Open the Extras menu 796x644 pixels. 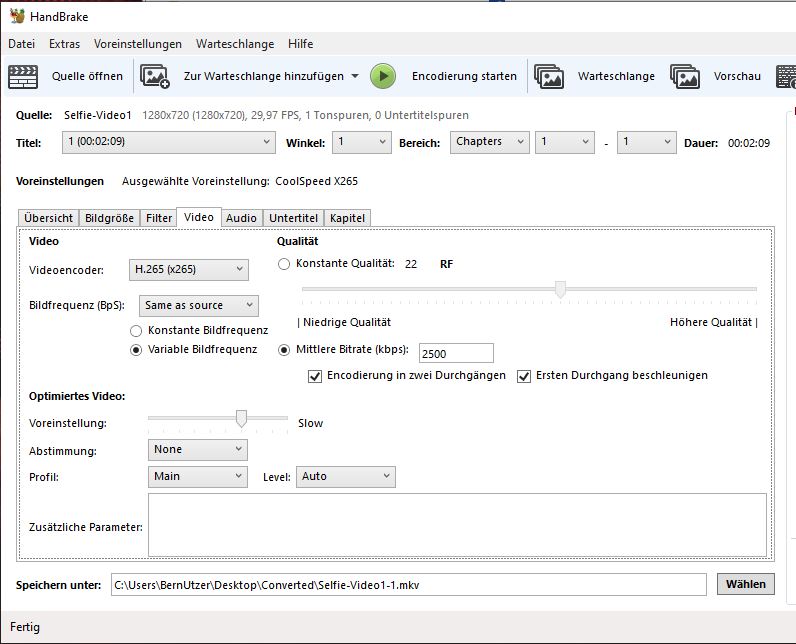pyautogui.click(x=64, y=44)
